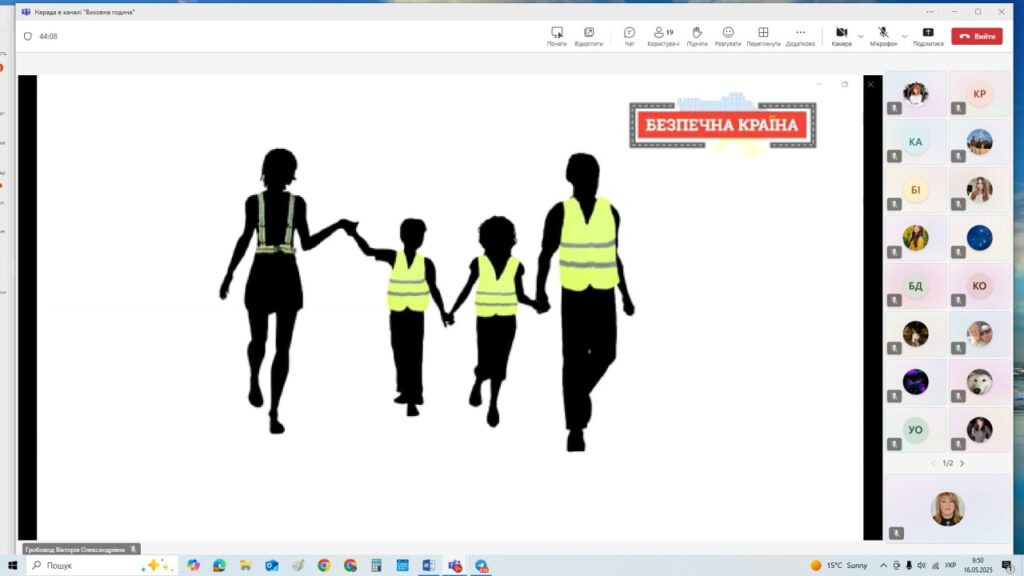Screen dimensions: 1024x576
Task: Share your screen via Поділитися
Action: (x=928, y=36)
